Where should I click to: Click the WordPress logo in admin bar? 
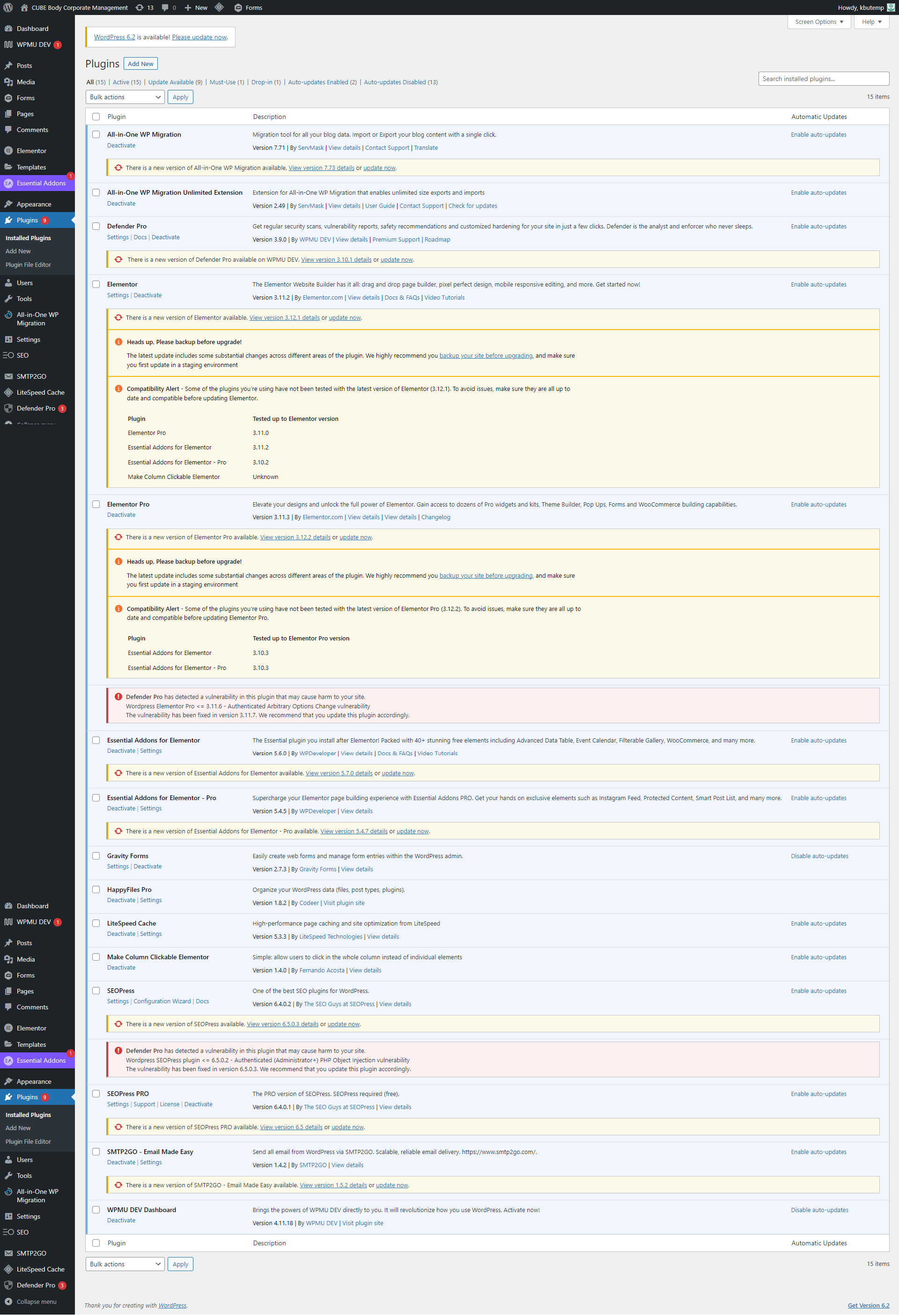8,7
